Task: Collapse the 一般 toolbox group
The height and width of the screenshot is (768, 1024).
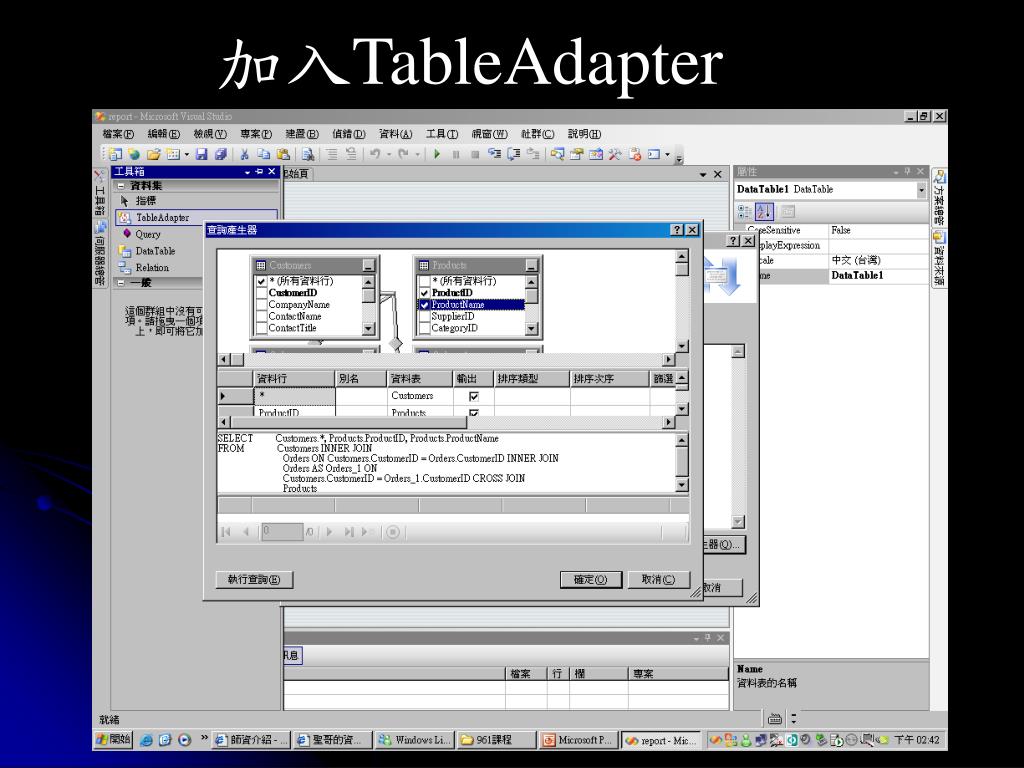Action: (121, 283)
